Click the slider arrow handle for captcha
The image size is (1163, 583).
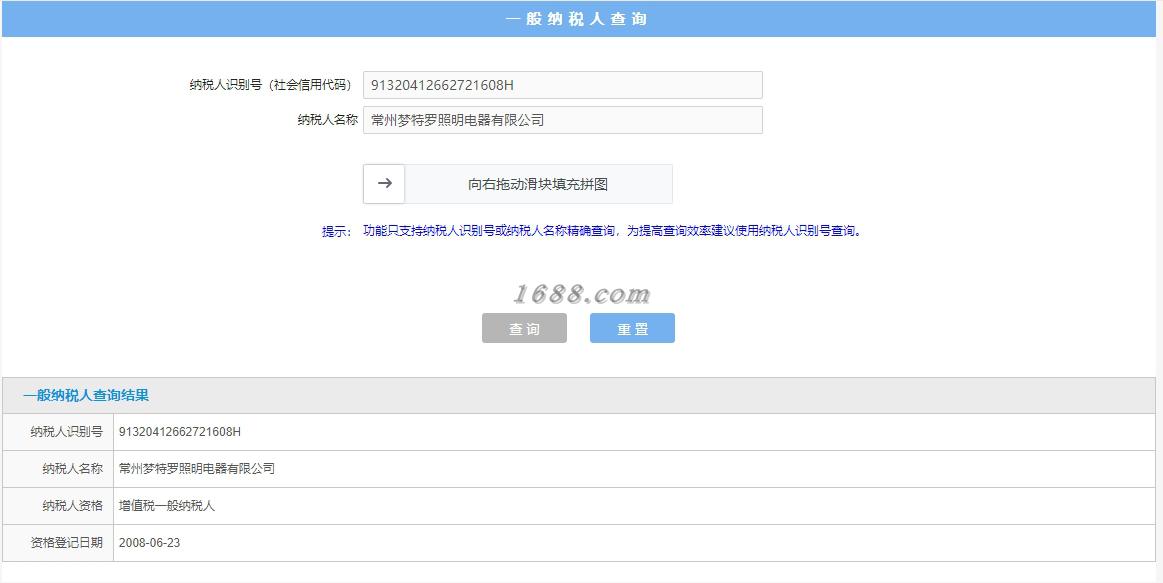(384, 184)
